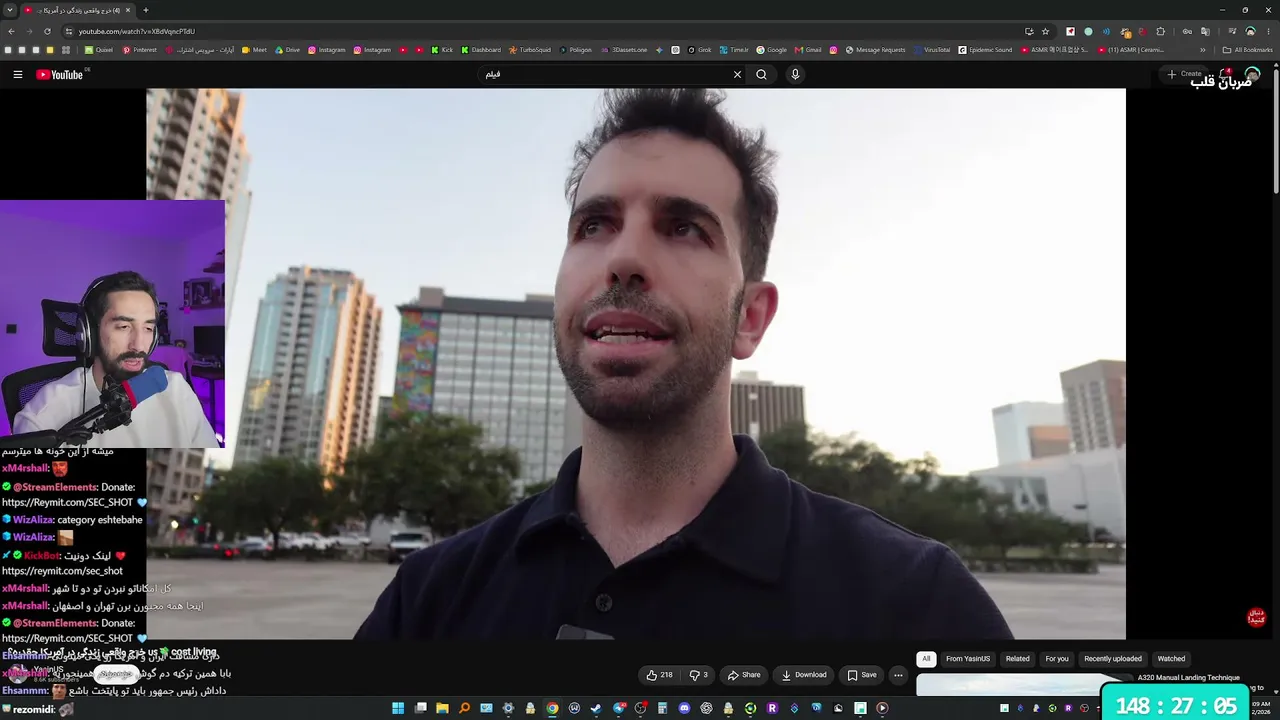This screenshot has height=720, width=1280.
Task: Open the Chrome profile avatar
Action: (1250, 31)
